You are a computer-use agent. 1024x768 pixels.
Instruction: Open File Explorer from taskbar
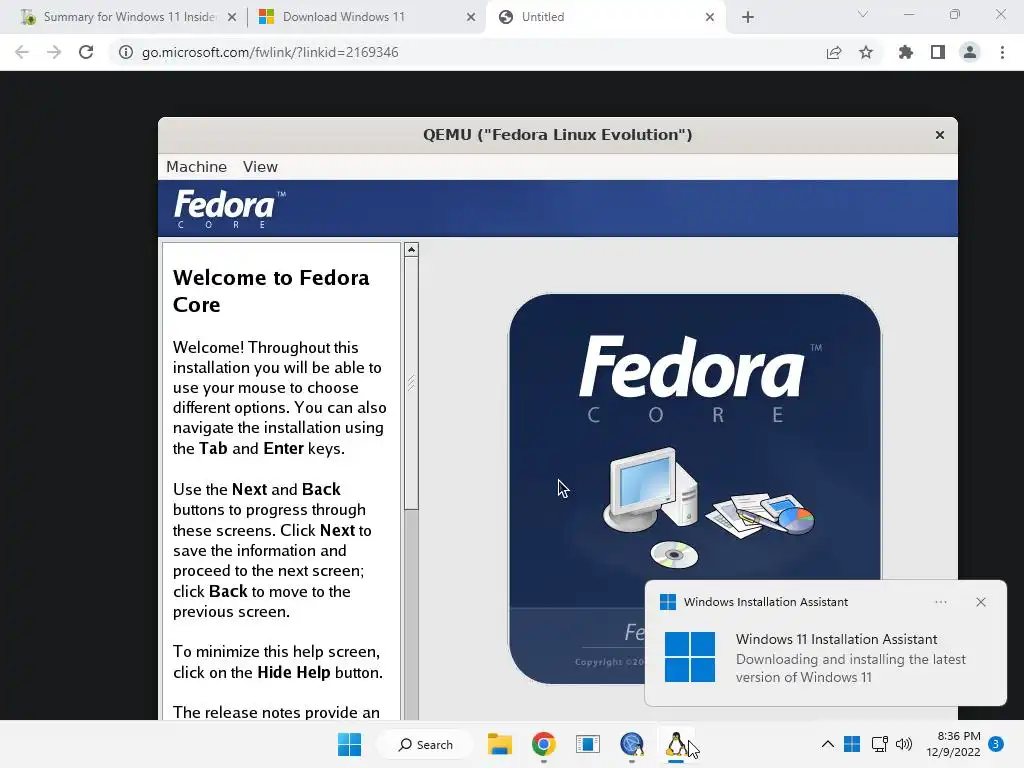[x=500, y=744]
